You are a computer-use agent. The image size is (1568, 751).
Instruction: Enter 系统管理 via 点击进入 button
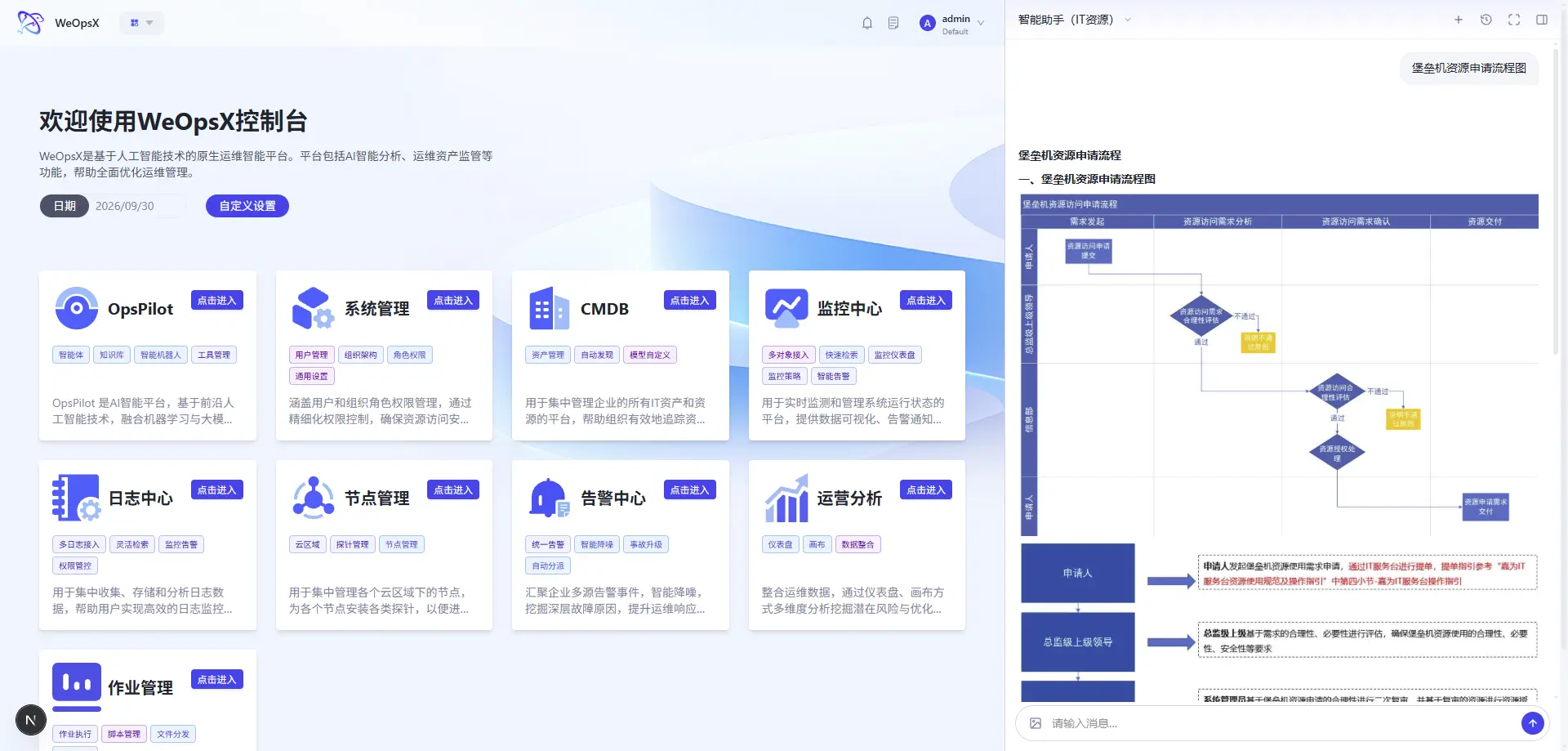click(x=453, y=300)
